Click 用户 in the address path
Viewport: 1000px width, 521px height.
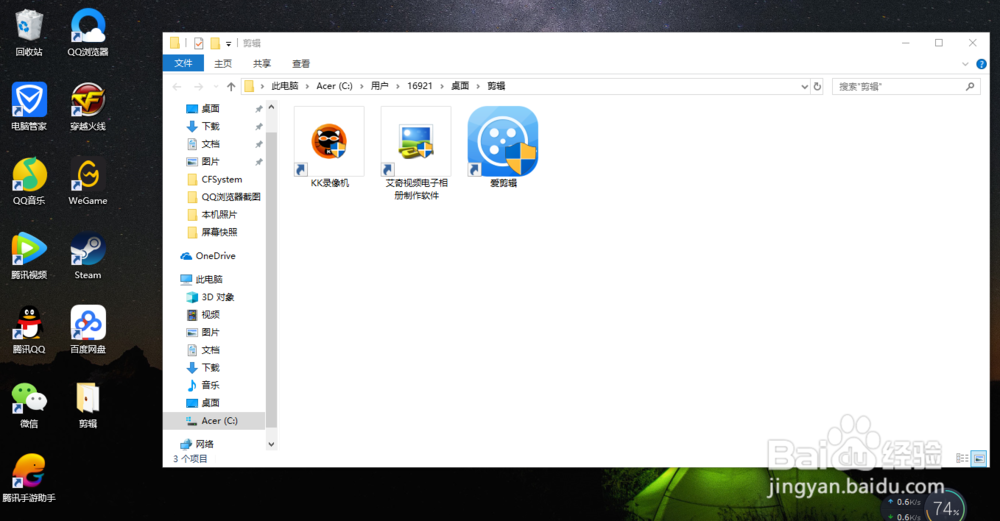[379, 86]
